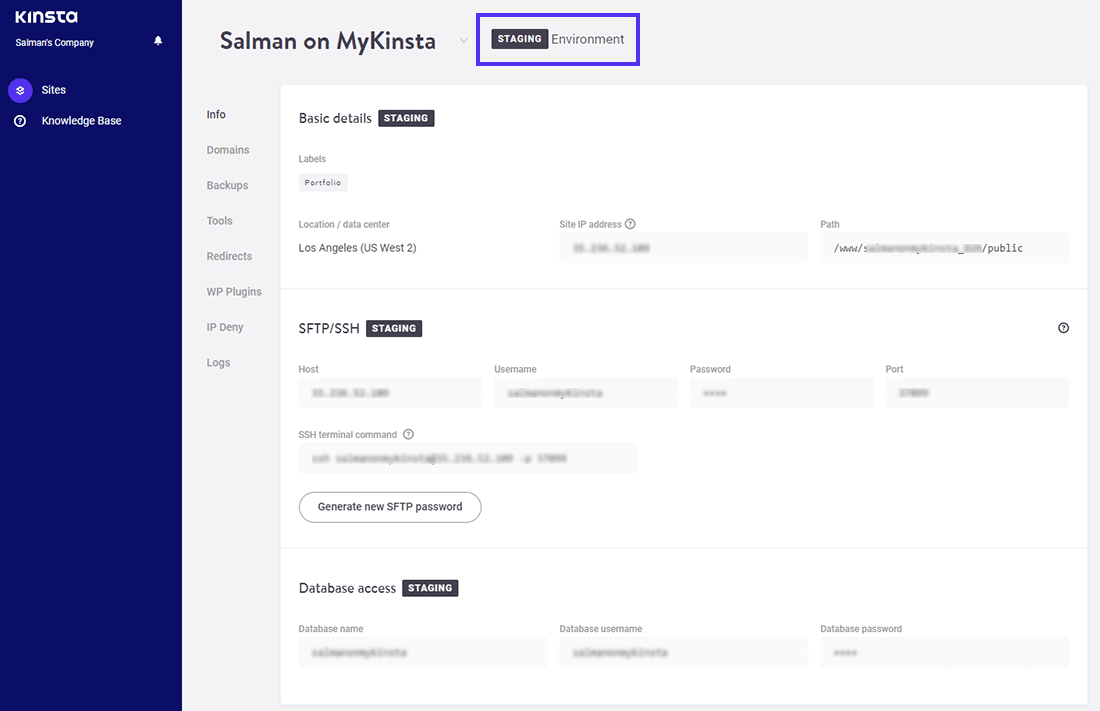
Task: Switch to the WP Plugins tab
Action: click(233, 291)
